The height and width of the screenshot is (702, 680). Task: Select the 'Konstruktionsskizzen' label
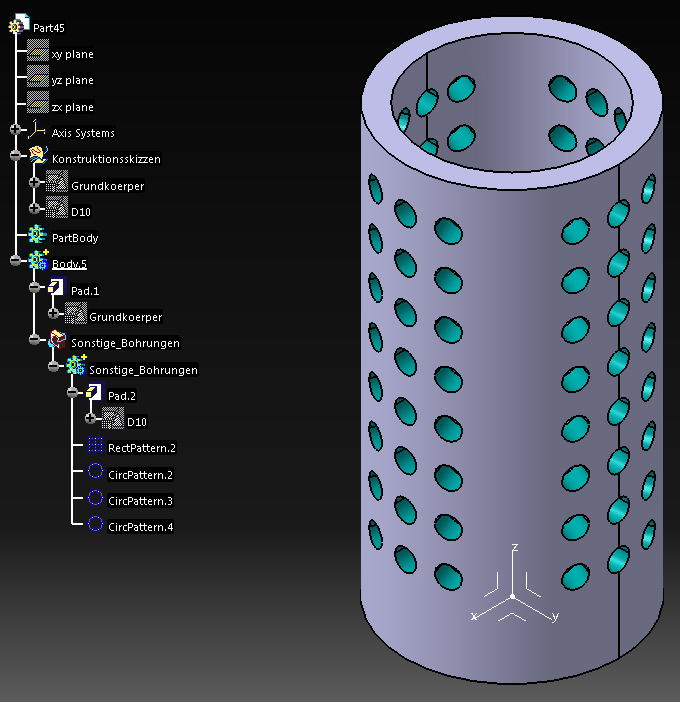point(106,159)
